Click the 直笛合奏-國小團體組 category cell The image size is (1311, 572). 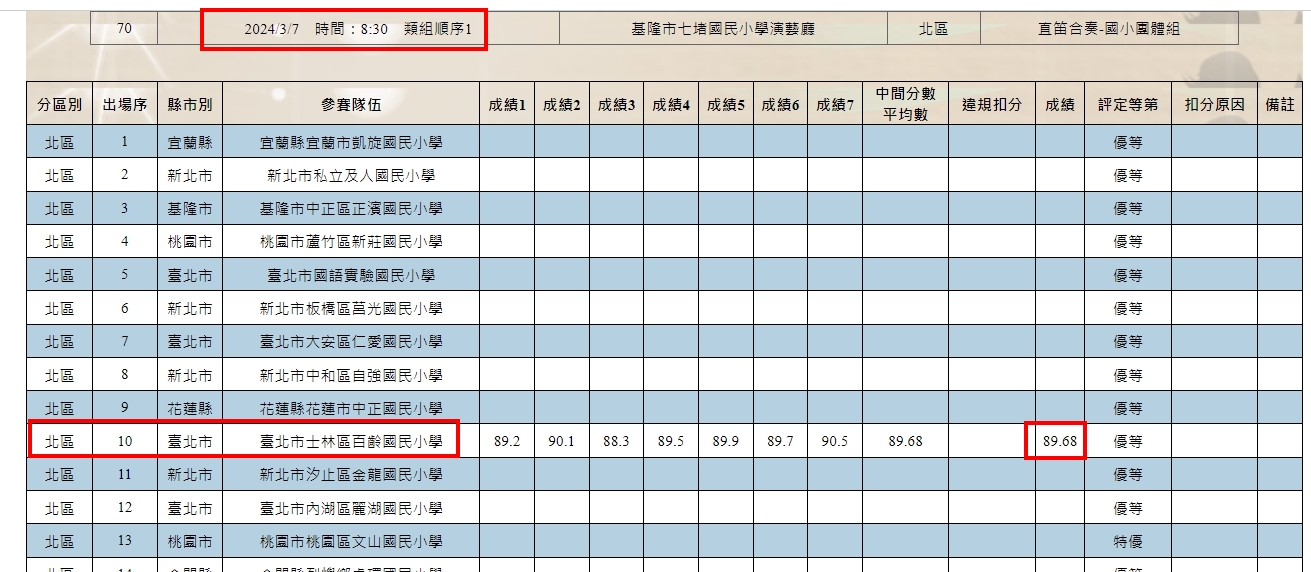[x=1109, y=29]
